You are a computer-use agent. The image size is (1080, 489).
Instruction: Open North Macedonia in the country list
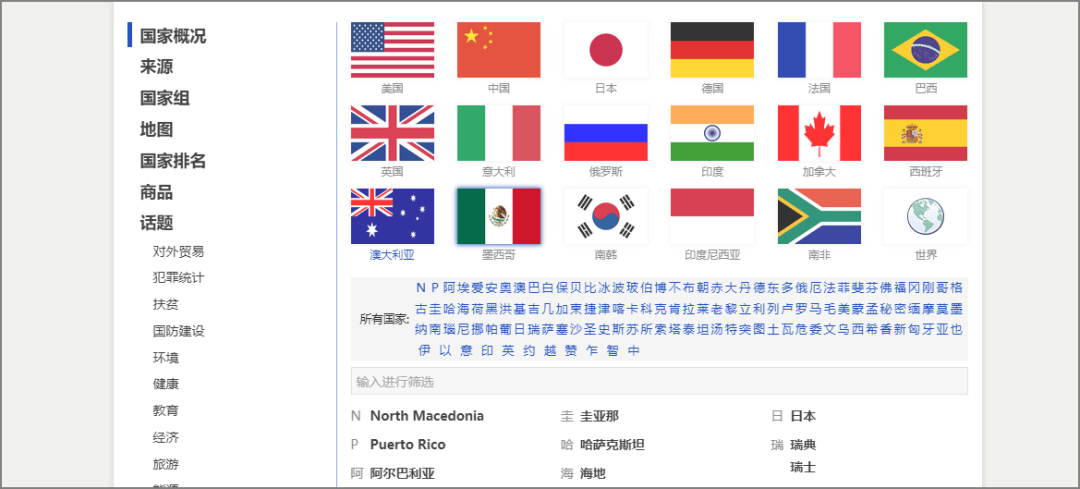[x=427, y=416]
